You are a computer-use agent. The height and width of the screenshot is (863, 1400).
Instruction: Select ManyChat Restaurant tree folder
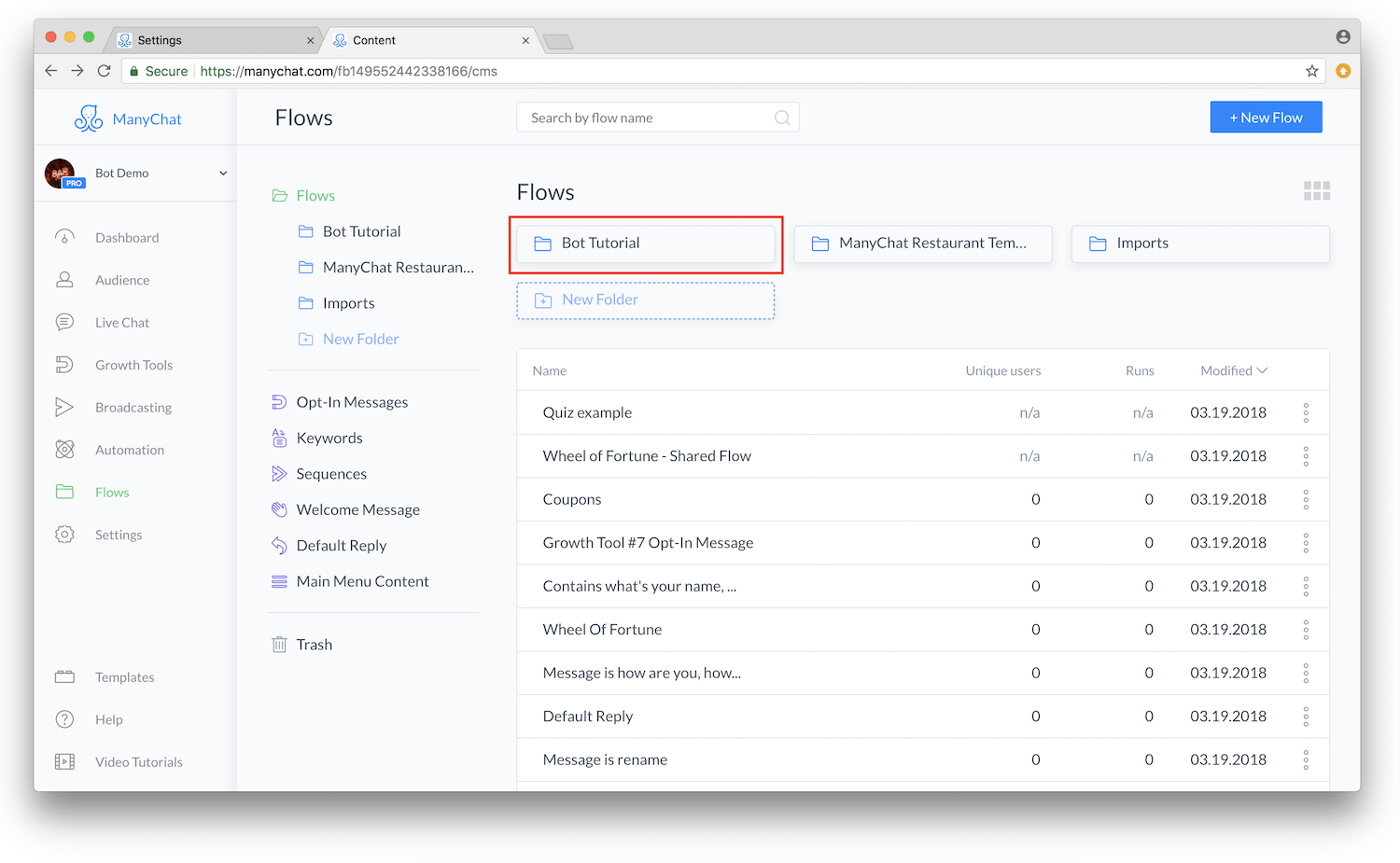tap(399, 268)
